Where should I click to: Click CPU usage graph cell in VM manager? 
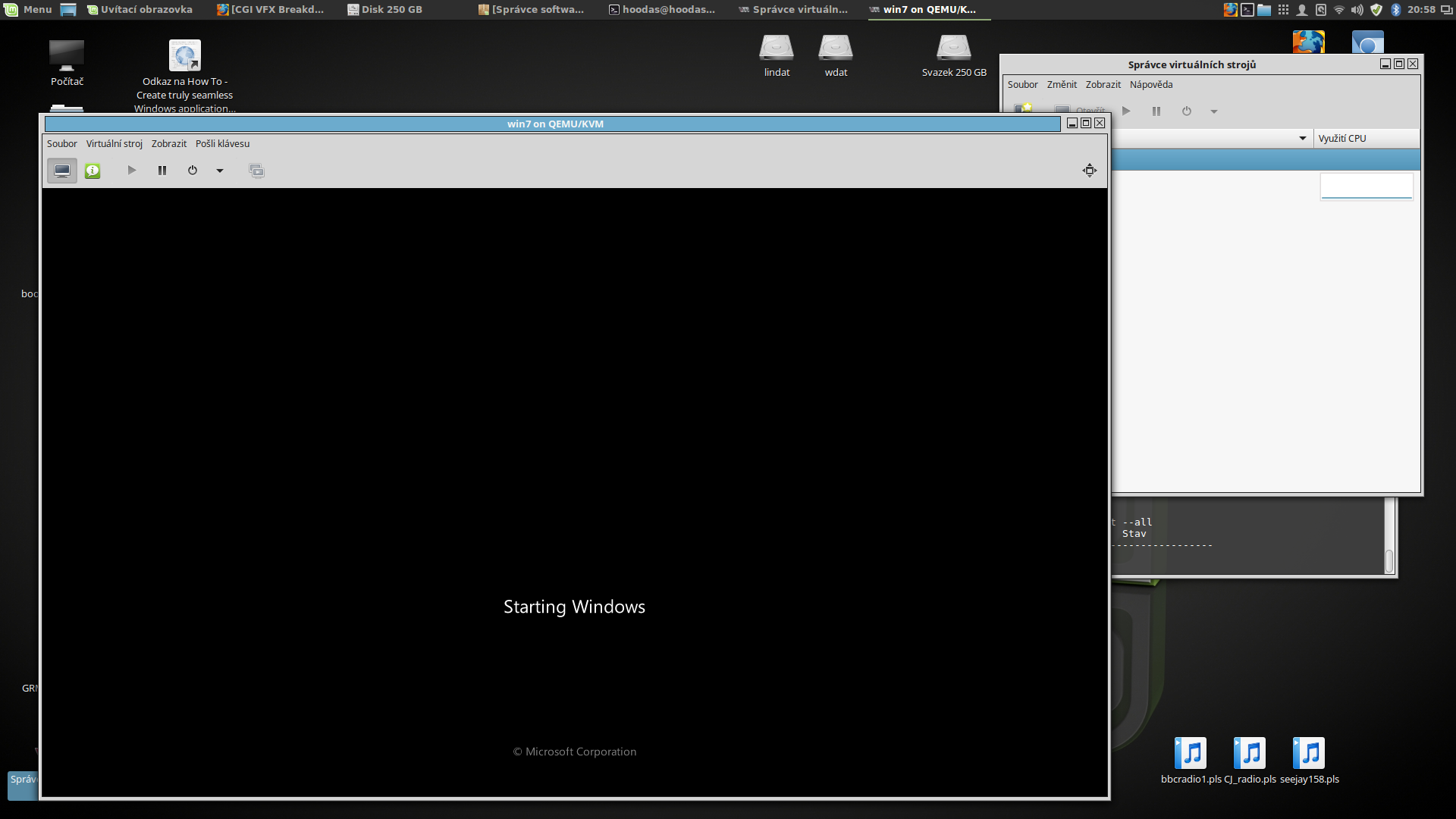pyautogui.click(x=1367, y=187)
